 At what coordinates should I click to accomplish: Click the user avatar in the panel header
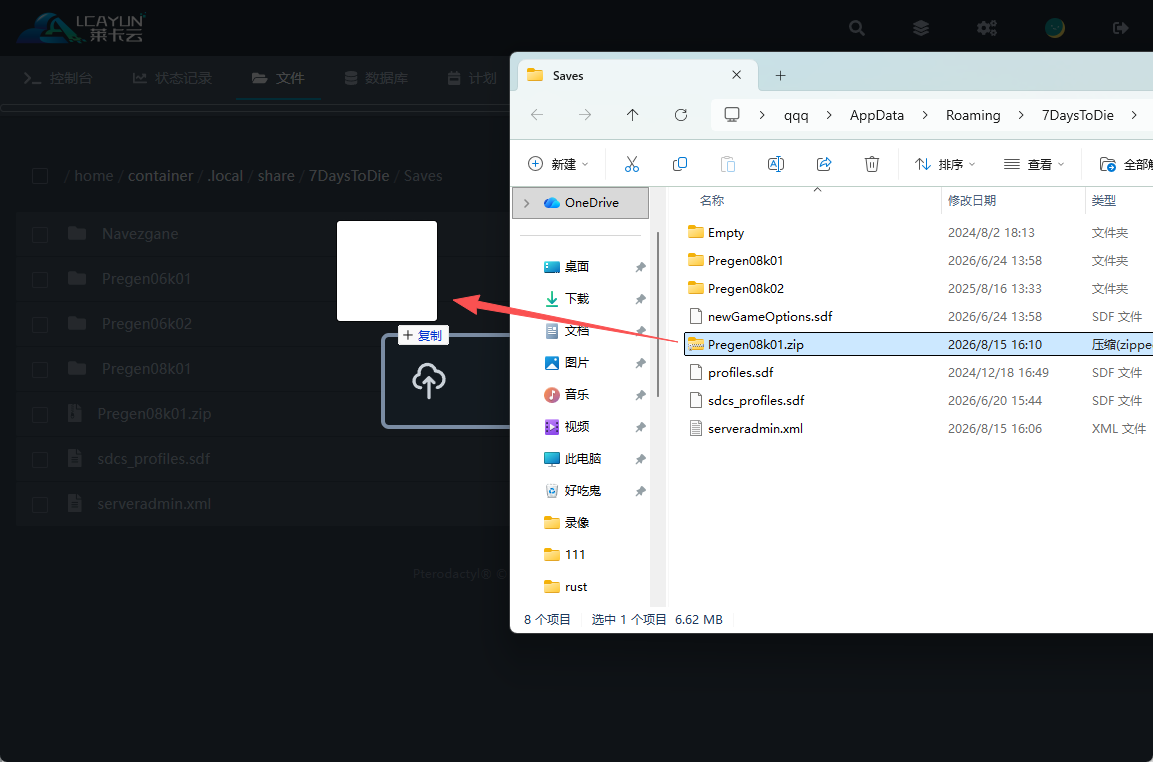1055,28
